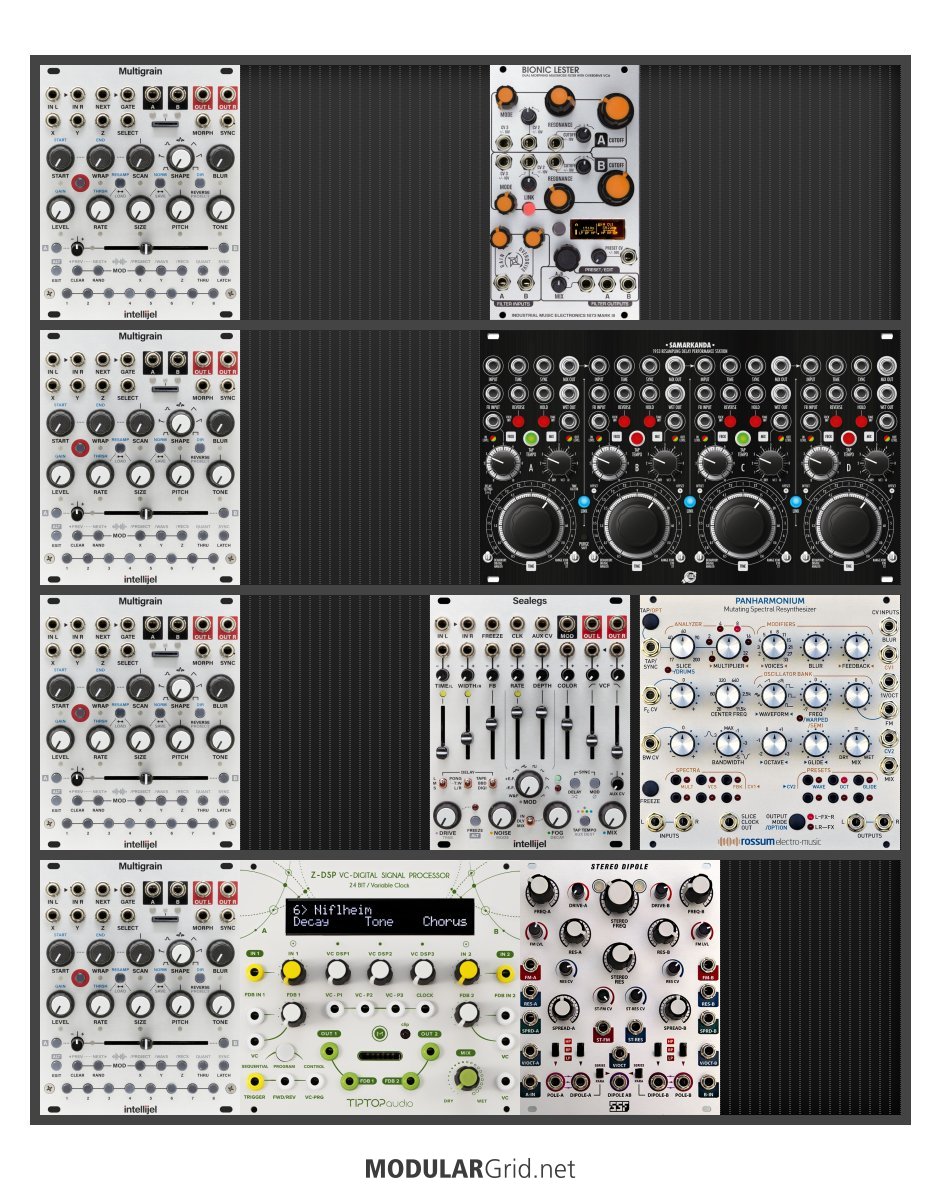The width and height of the screenshot is (941, 1190).
Task: Flip the Sealegs TAPE/BBD/DIGI delay switch
Action: (492, 782)
